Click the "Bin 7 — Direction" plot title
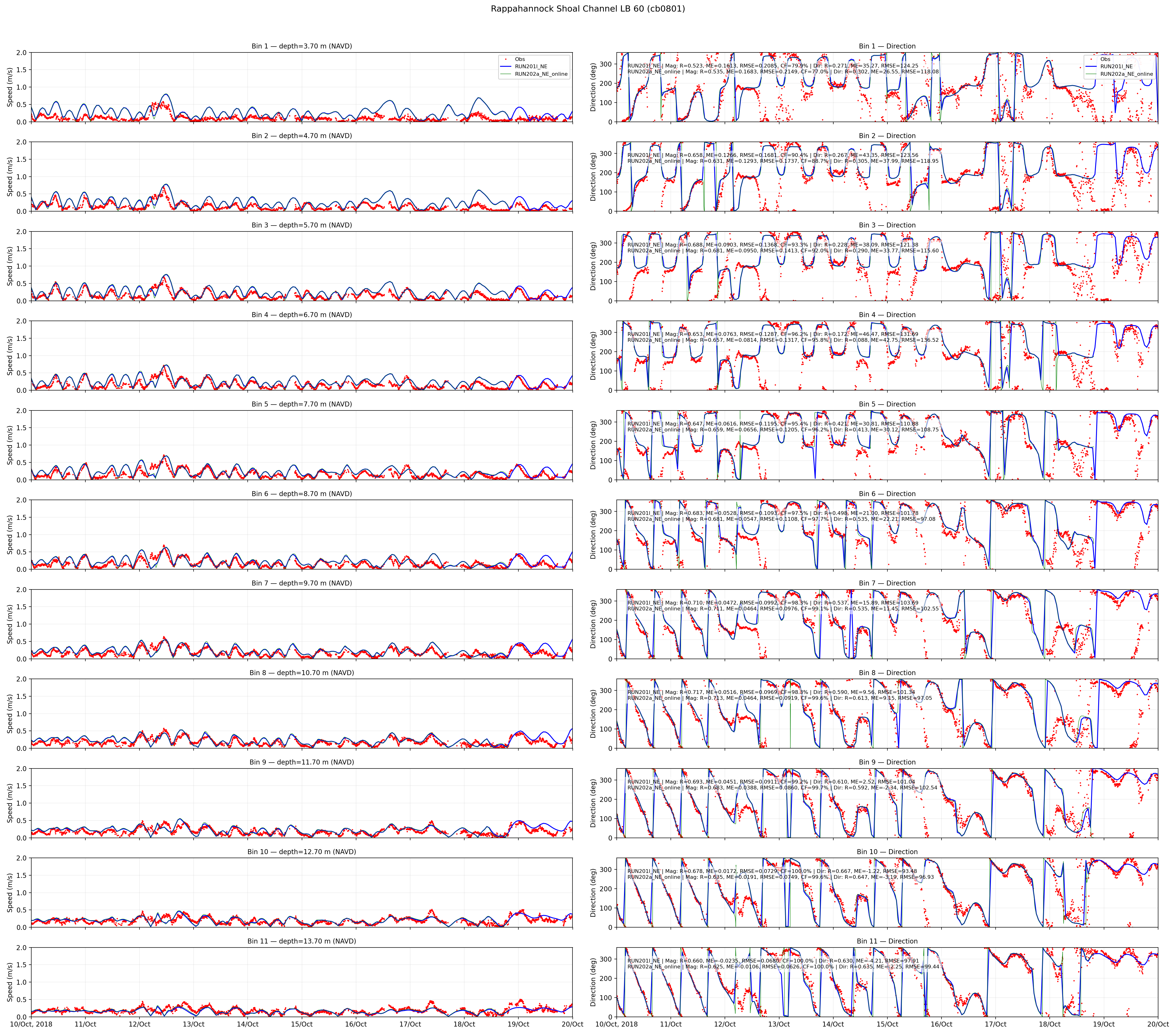 [x=887, y=583]
